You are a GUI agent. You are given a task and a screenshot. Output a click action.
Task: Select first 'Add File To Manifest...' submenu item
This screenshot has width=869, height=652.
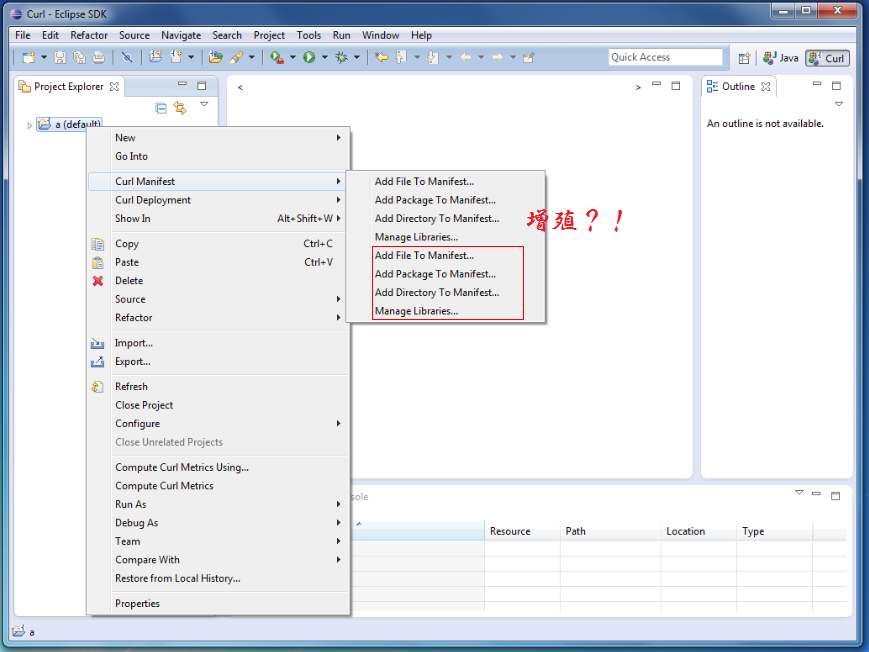point(424,182)
